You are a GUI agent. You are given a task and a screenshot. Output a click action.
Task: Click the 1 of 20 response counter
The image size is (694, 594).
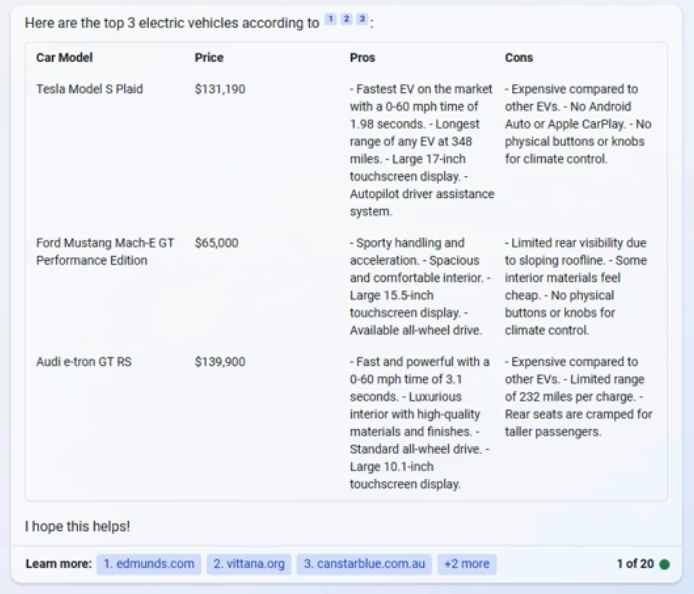(x=635, y=564)
